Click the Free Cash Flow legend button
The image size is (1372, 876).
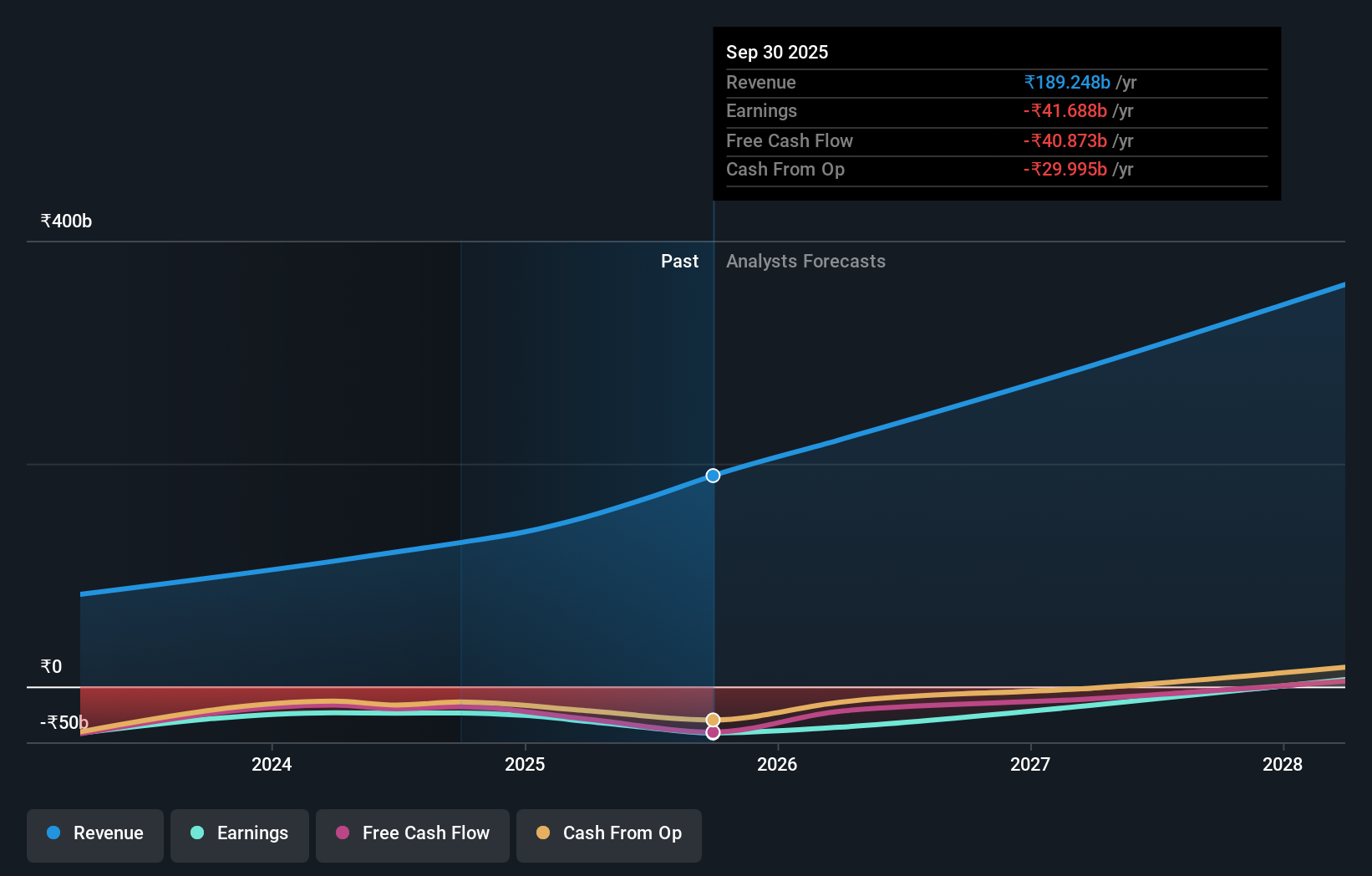click(413, 835)
